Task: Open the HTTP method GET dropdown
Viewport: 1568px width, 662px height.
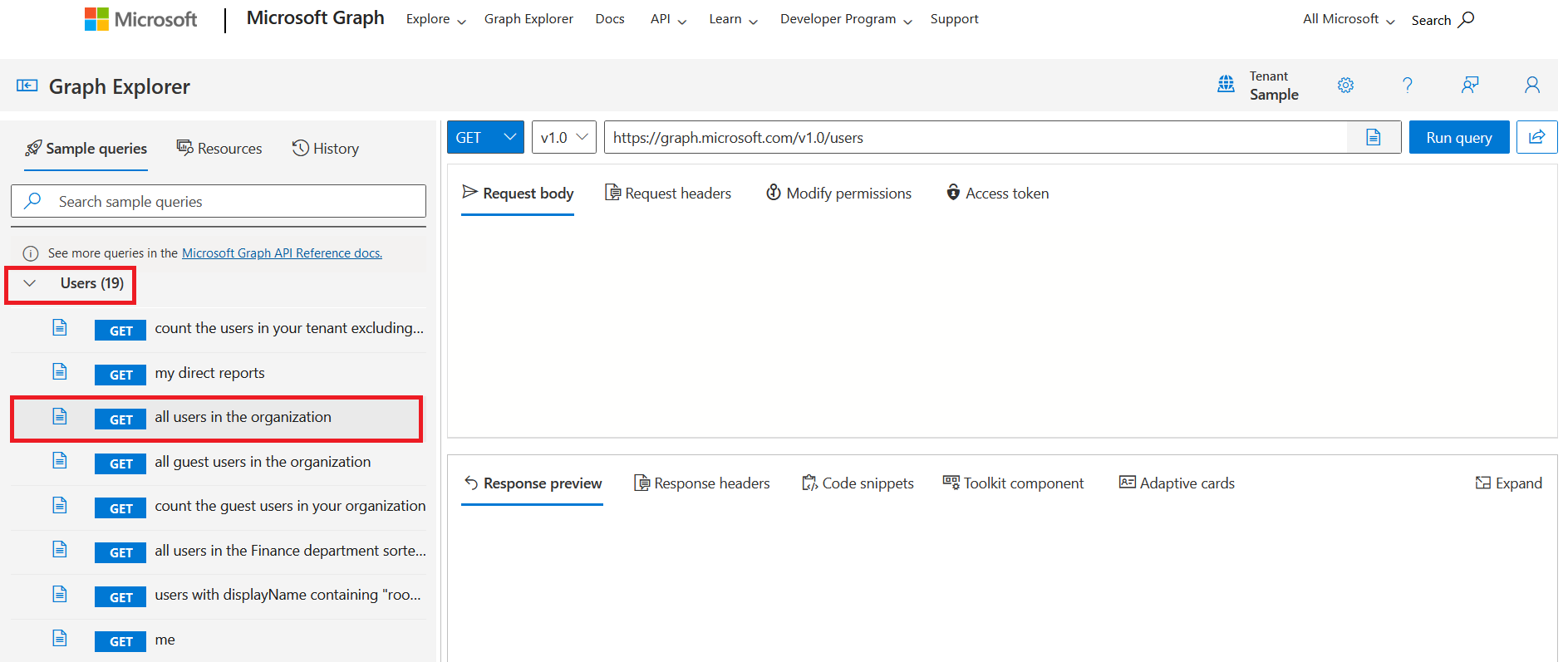Action: tap(485, 137)
